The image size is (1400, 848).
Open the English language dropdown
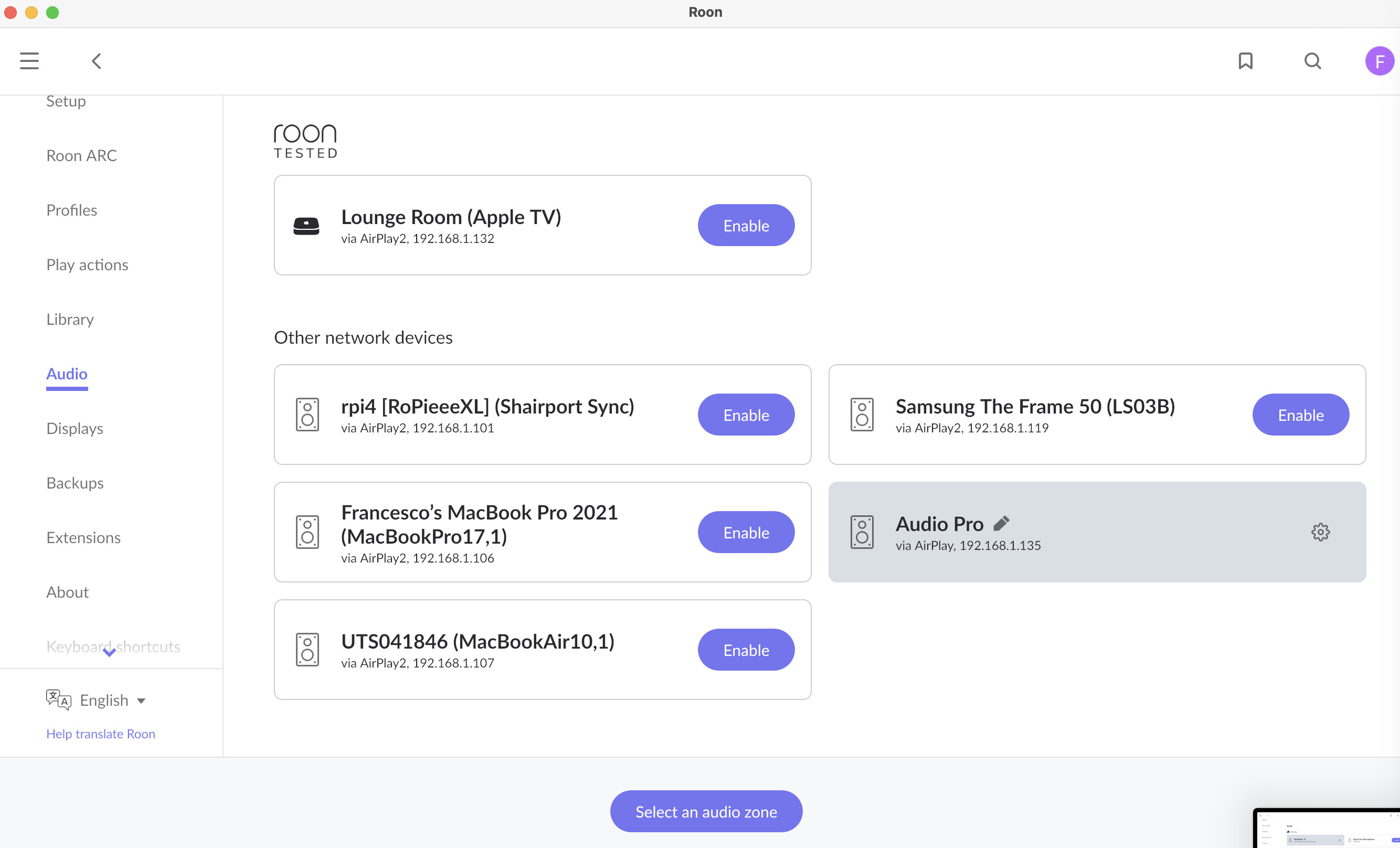[x=113, y=700]
